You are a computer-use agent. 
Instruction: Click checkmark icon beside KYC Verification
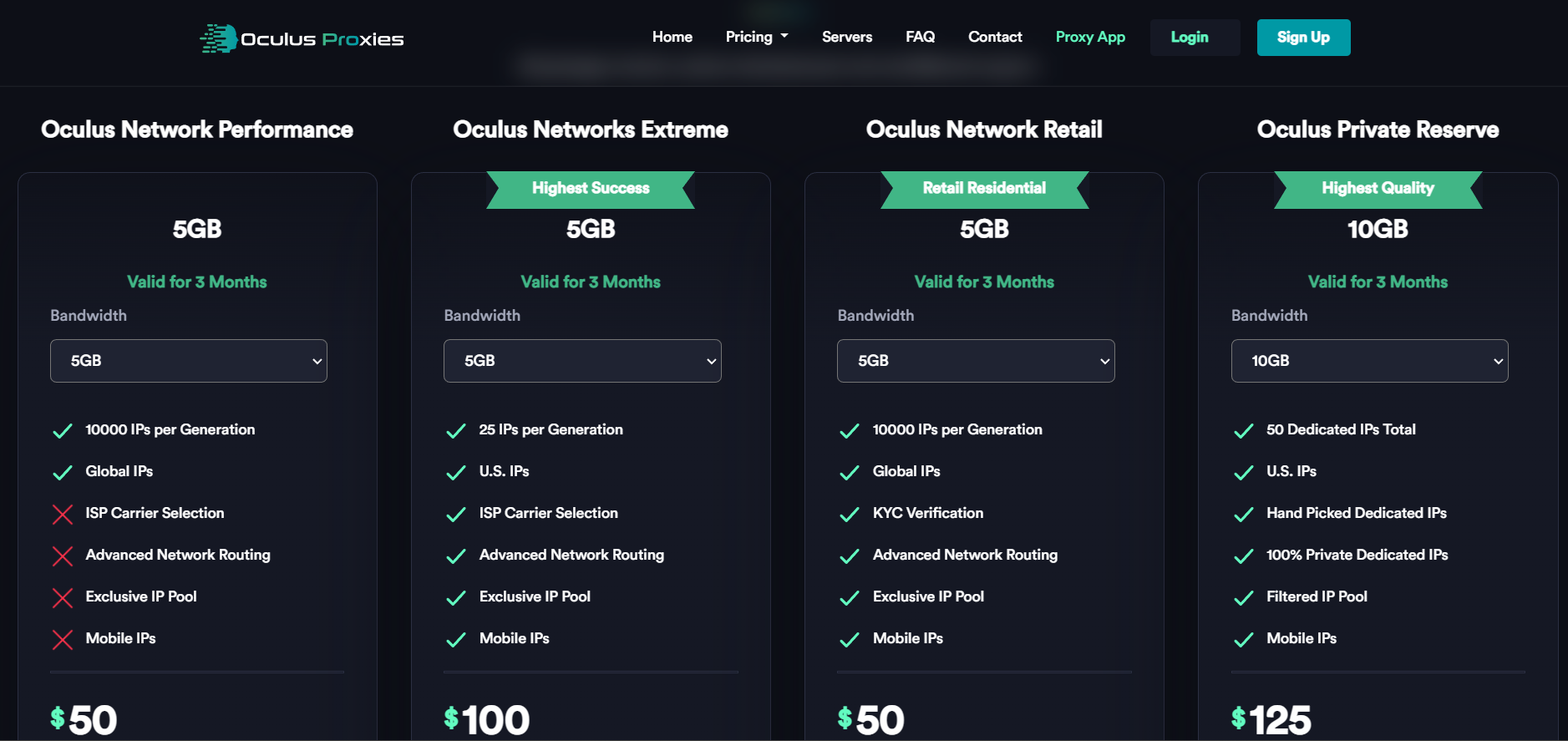tap(850, 514)
